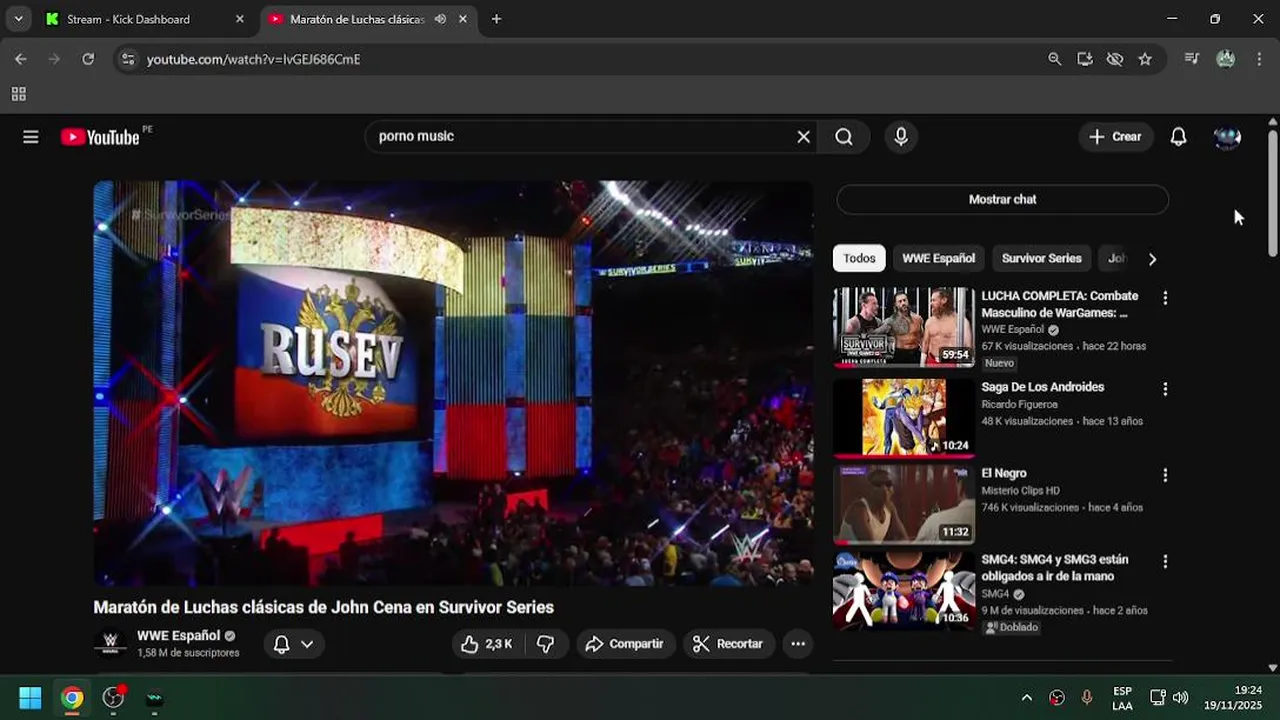Open the WWE Español channel avatar

pos(110,643)
